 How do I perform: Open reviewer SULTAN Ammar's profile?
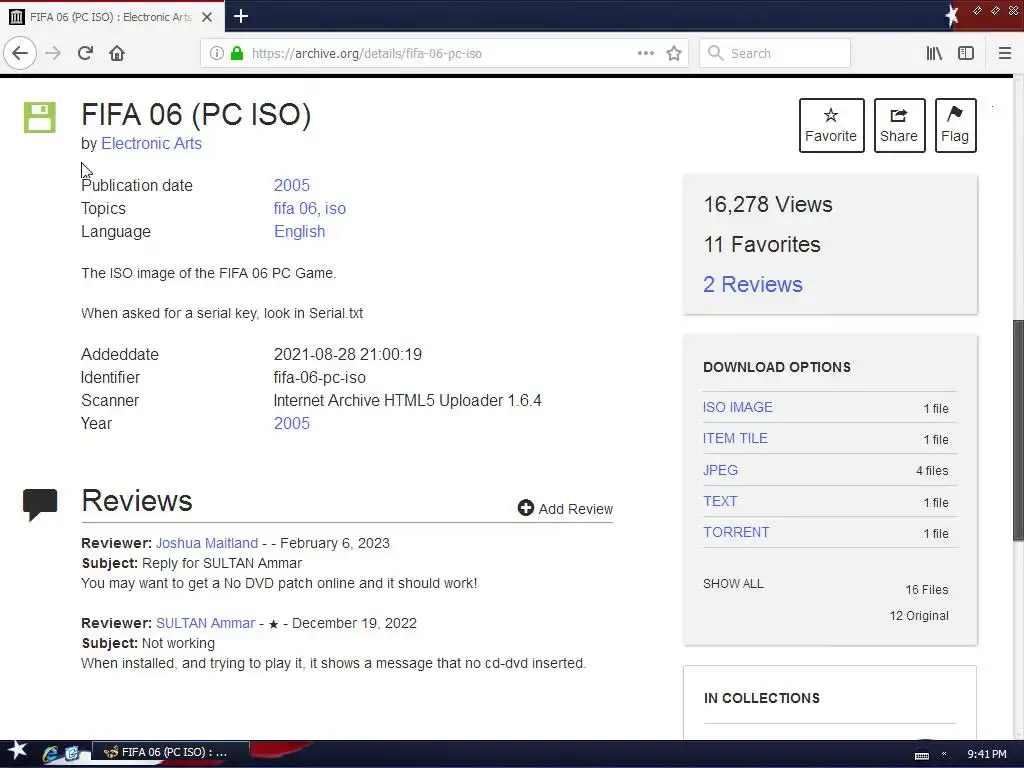[205, 623]
